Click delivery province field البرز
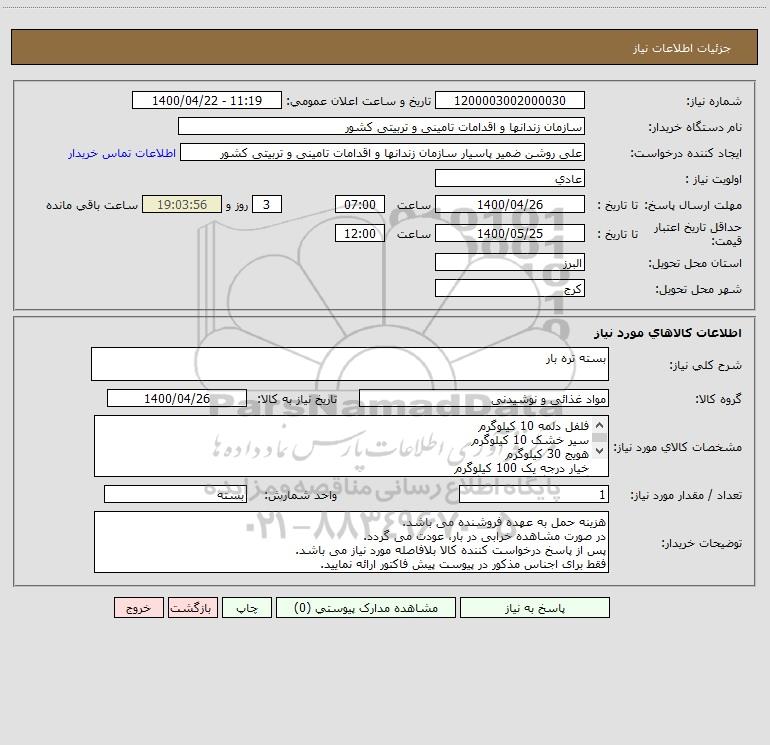Screen dimensions: 770x745 (x=510, y=262)
